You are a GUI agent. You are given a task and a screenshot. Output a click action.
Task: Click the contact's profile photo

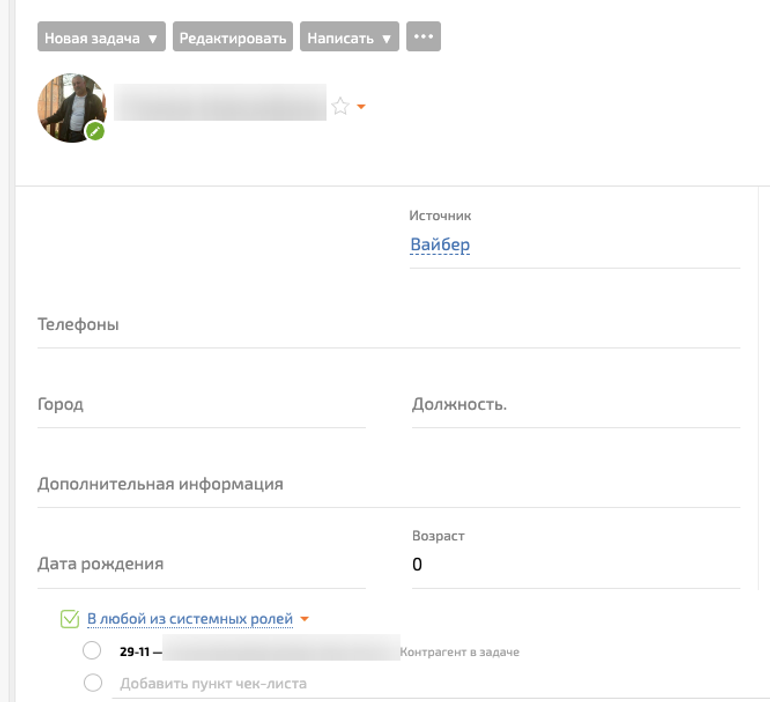[x=70, y=106]
